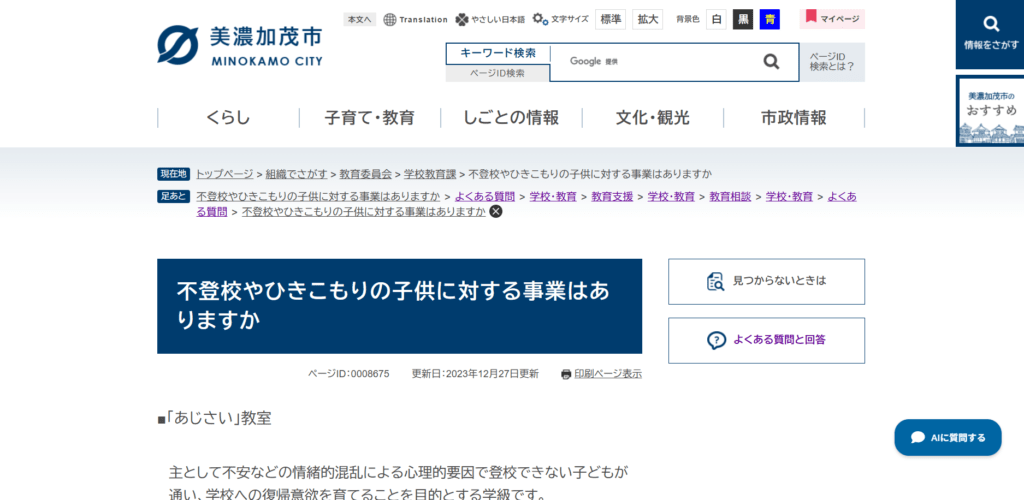Click the 文字サイズ gear icon

tap(539, 20)
